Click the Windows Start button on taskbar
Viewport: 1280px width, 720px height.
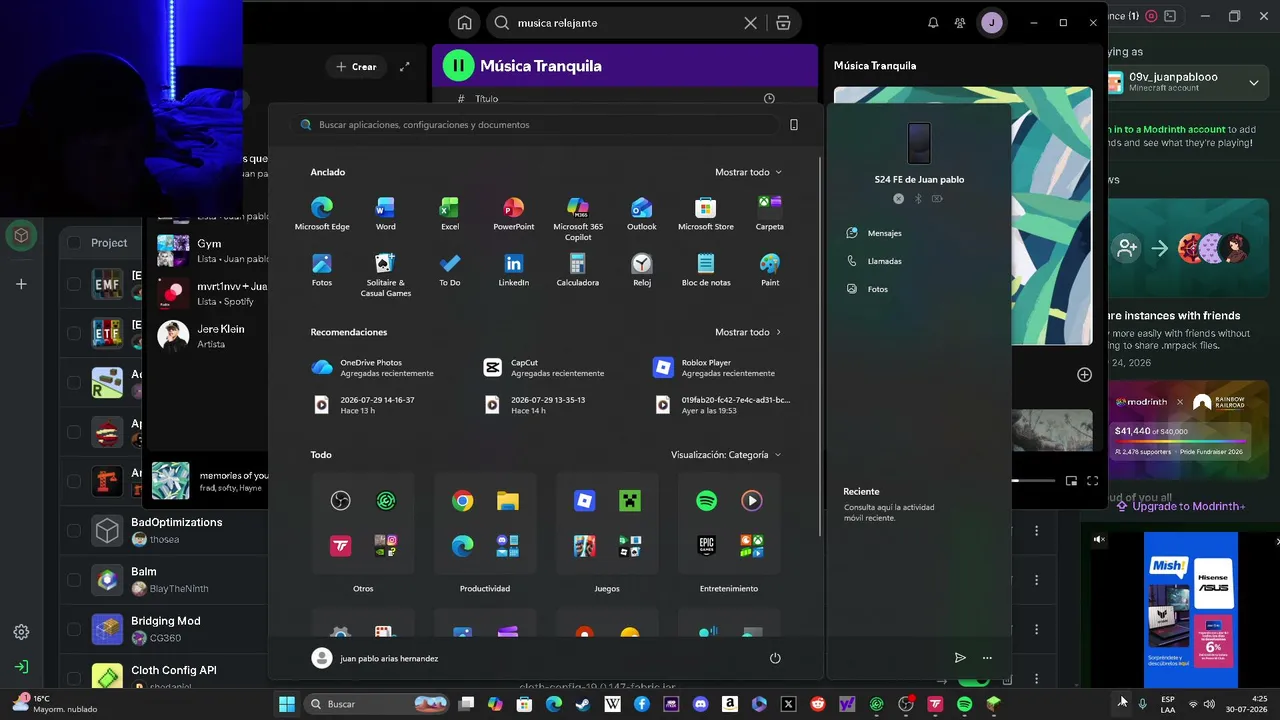pos(287,704)
